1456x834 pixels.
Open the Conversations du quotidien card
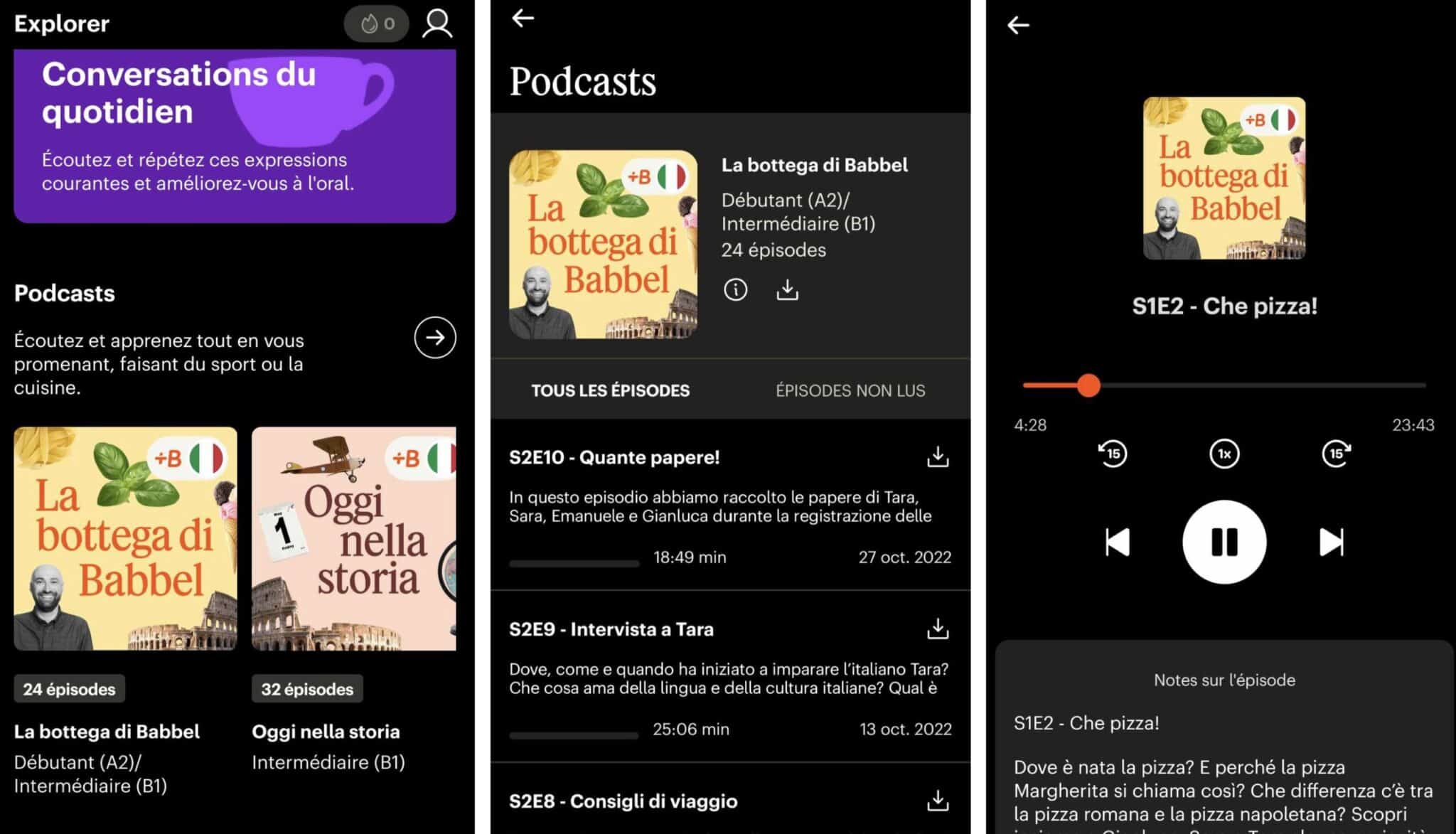tap(235, 136)
